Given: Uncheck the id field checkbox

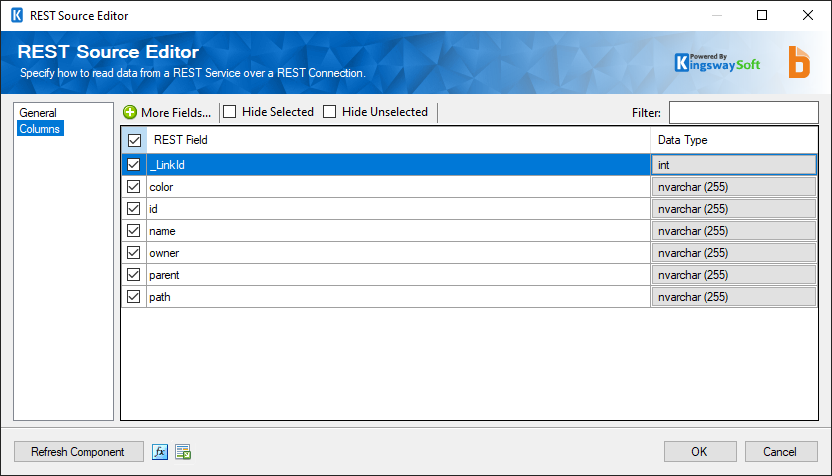Looking at the screenshot, I should click(x=134, y=209).
